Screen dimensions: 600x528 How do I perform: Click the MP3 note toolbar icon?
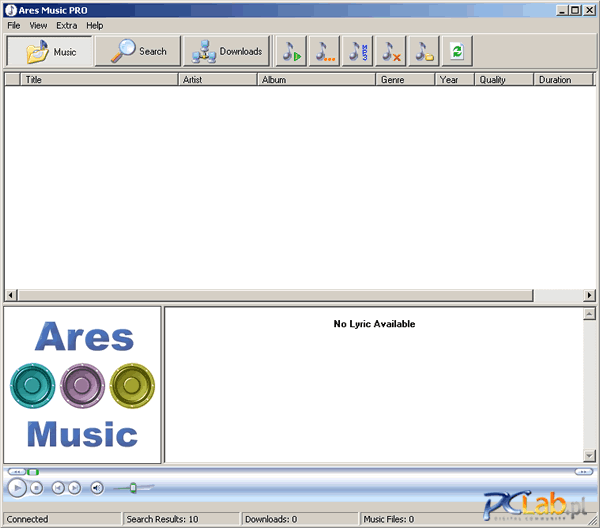click(x=357, y=51)
